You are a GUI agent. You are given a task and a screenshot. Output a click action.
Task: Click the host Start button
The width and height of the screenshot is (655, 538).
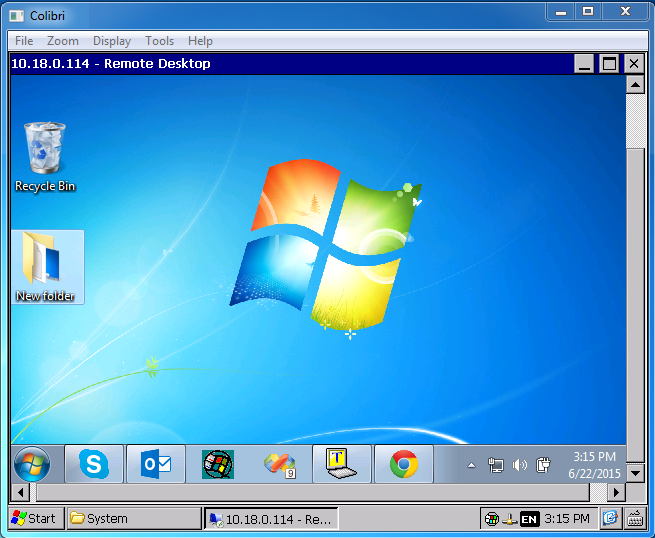pos(36,518)
